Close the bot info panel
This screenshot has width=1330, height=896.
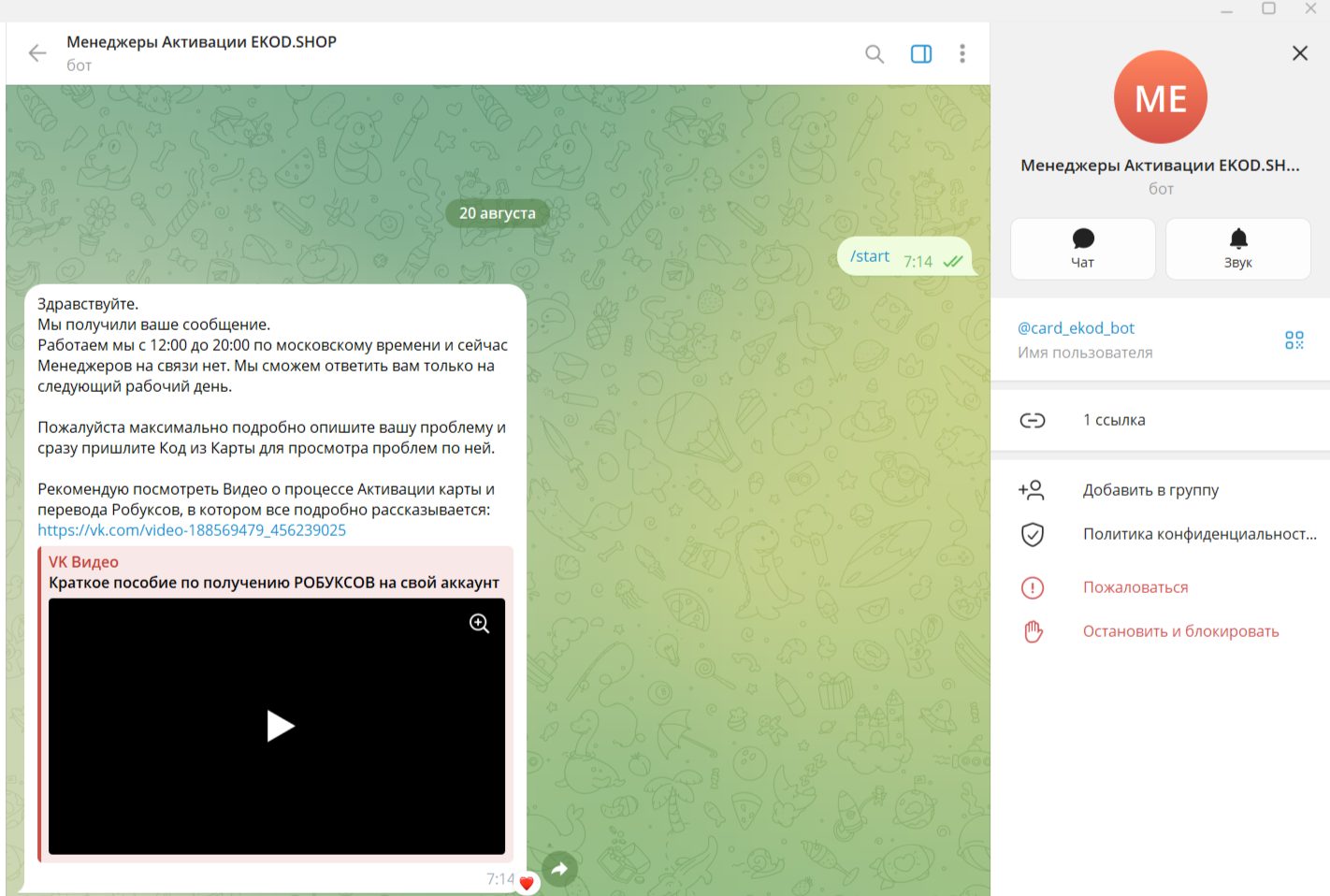[1300, 53]
